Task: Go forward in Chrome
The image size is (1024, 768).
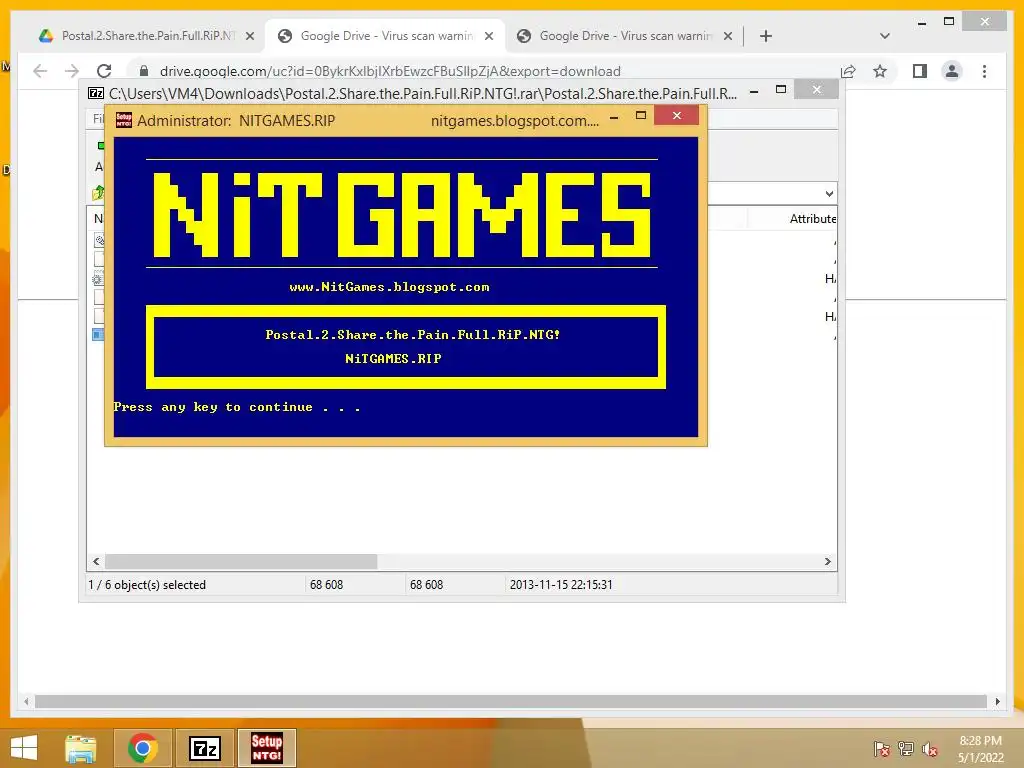Action: coord(72,71)
